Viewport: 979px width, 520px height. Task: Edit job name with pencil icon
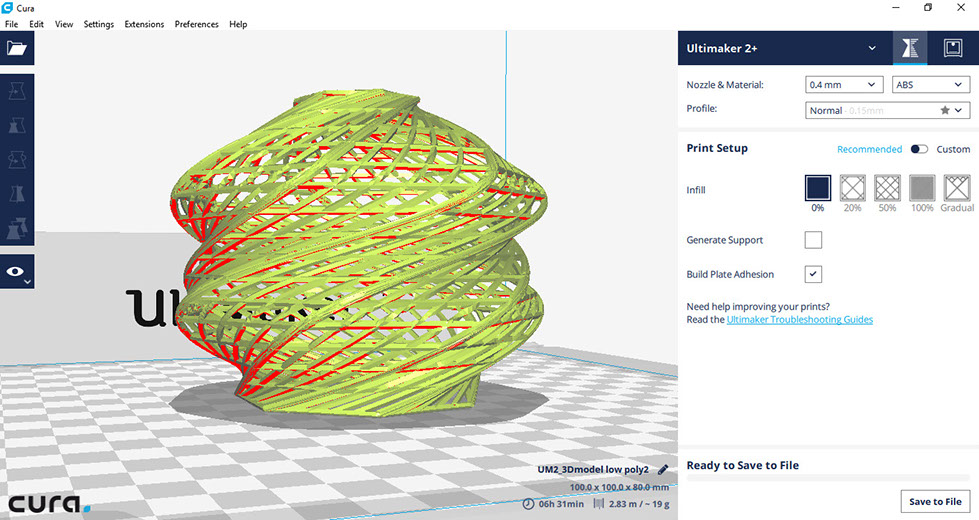point(663,469)
